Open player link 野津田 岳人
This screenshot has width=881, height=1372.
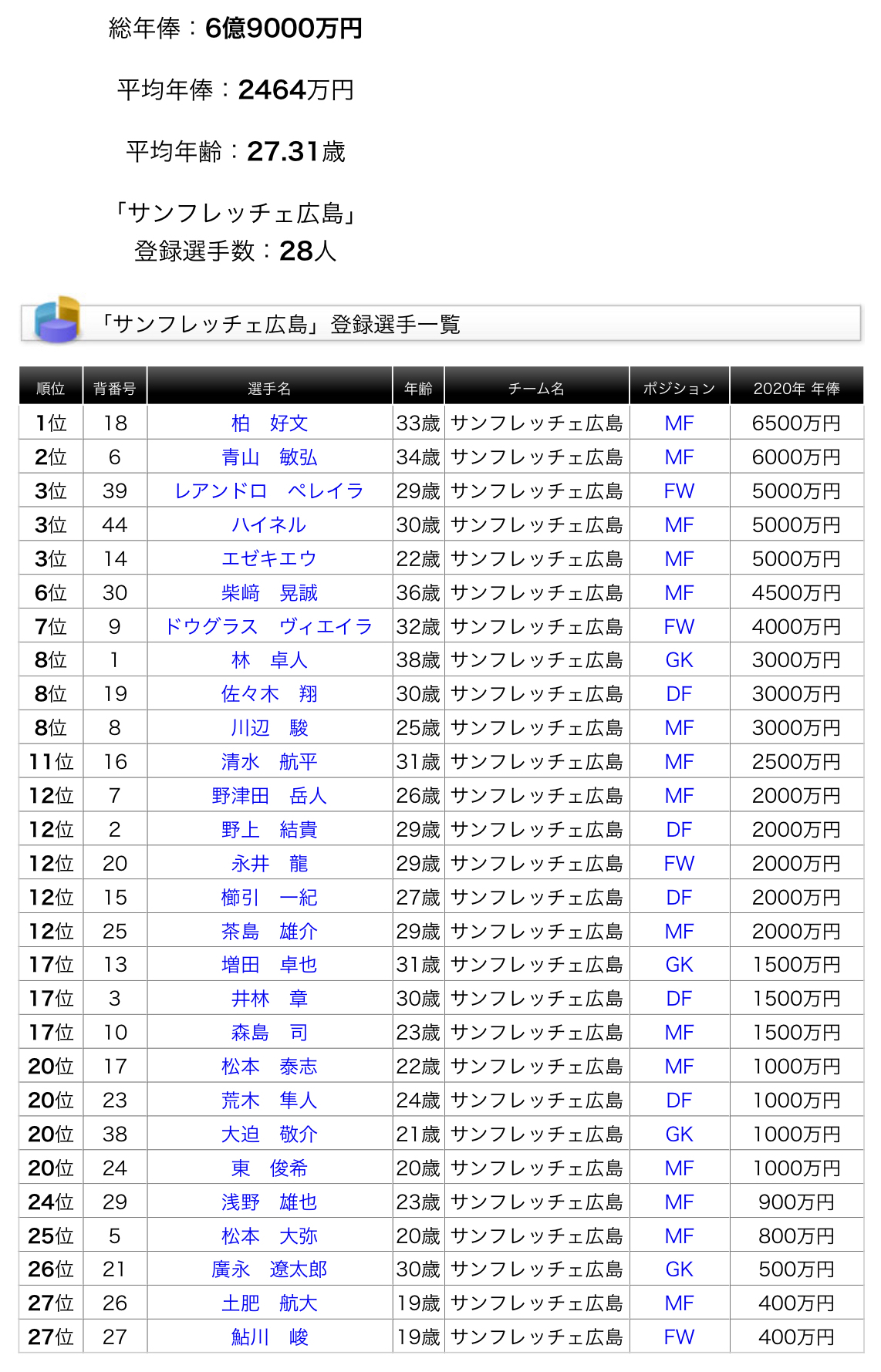[269, 796]
